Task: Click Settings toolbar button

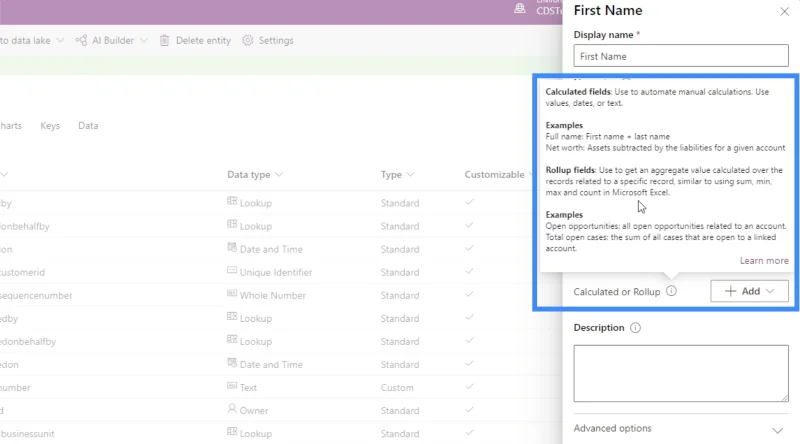Action: [x=268, y=40]
